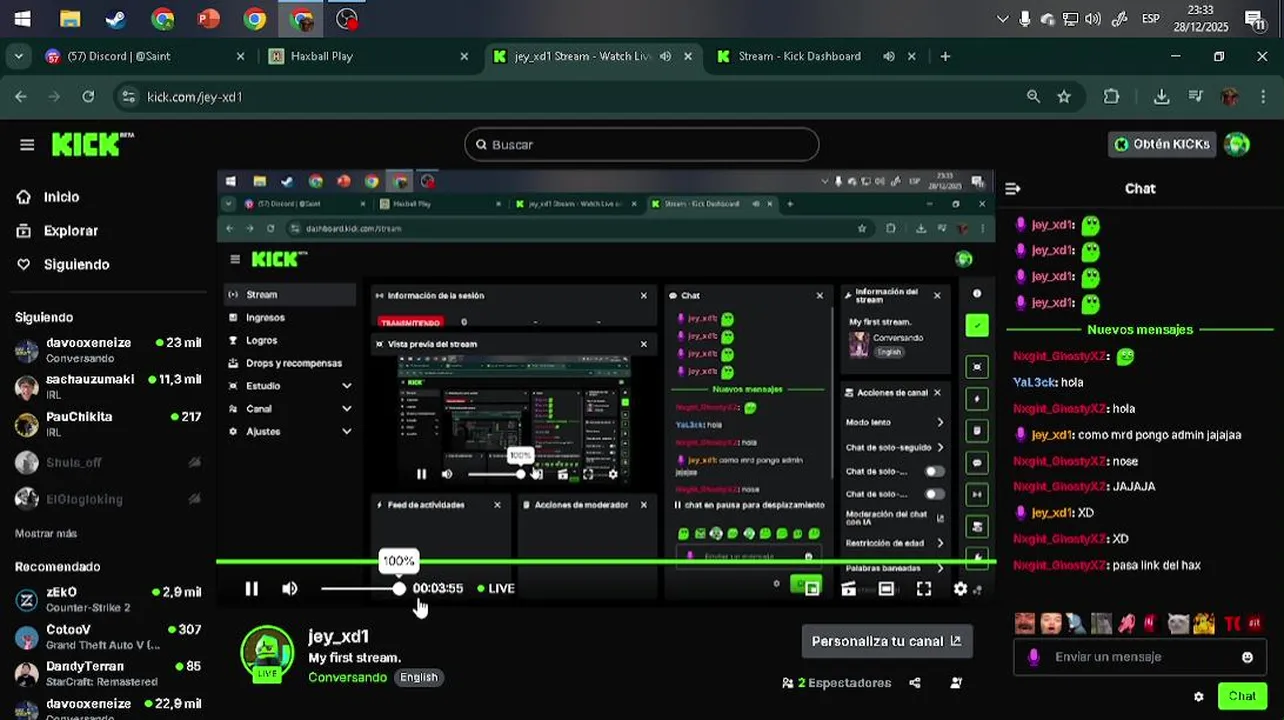
Task: Open the site info icon in the address bar
Action: 127,97
